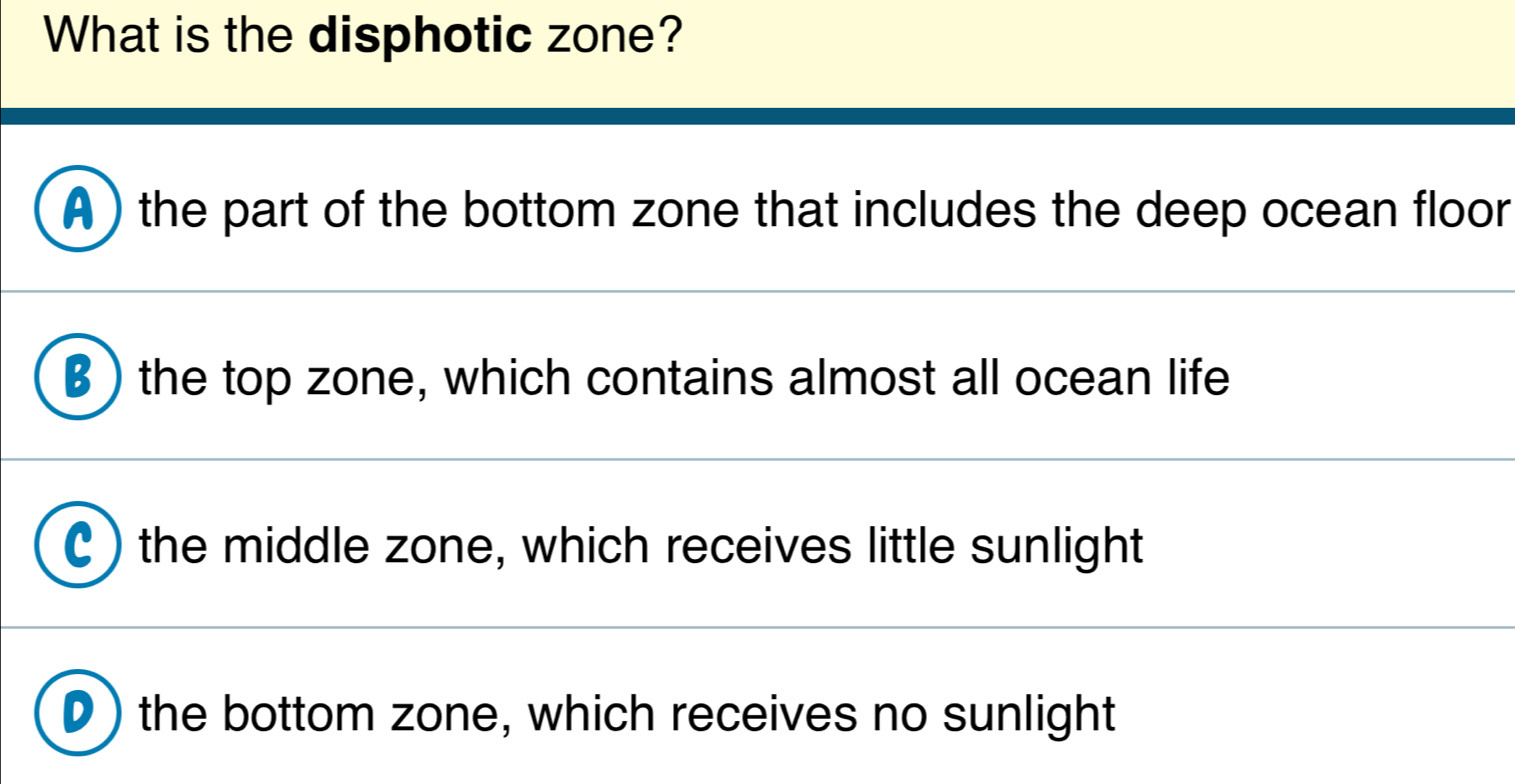Choose answer text "the bottom zone, which receives no sunlight"

627,715
